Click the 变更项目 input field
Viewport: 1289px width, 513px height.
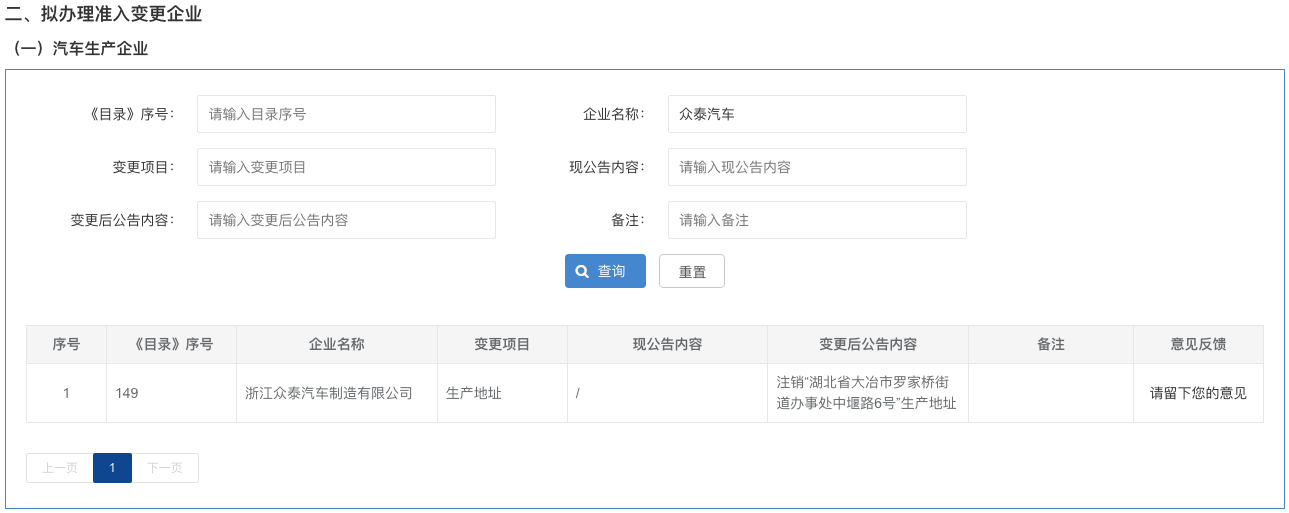pyautogui.click(x=346, y=167)
